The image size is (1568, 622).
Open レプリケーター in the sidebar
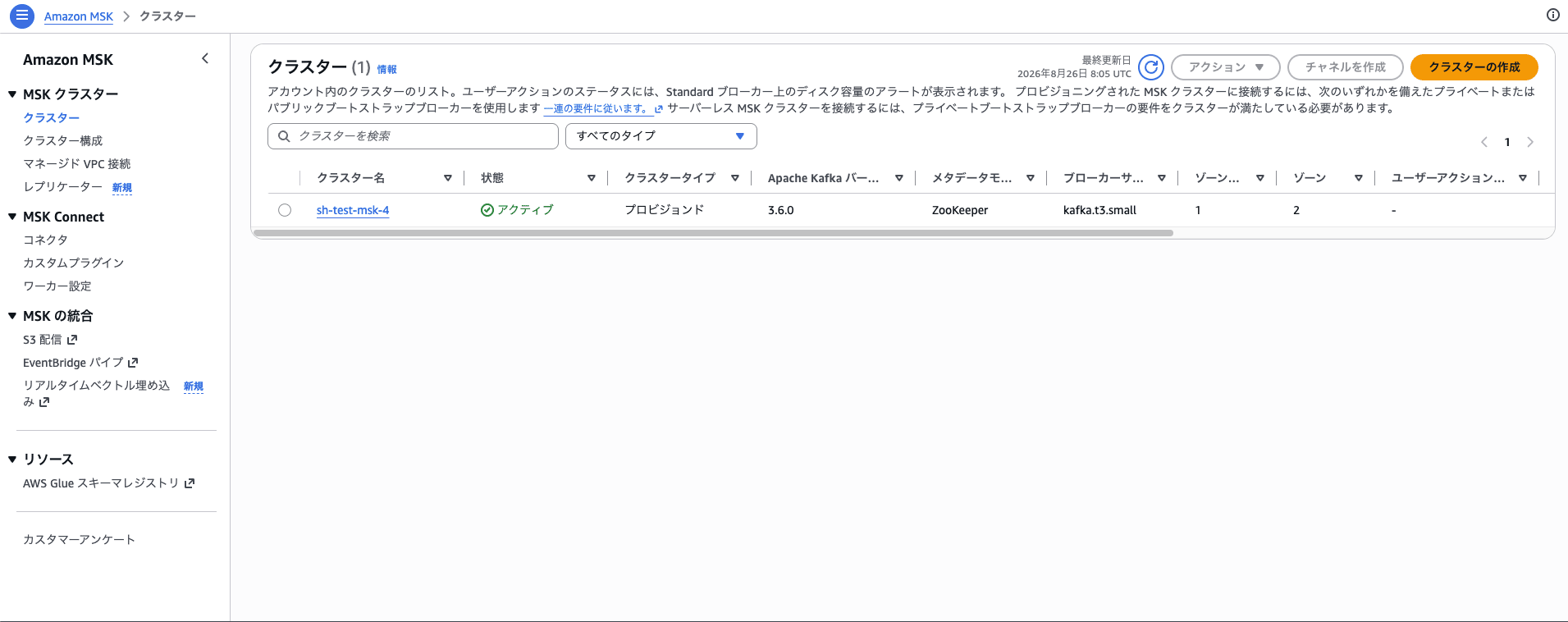(62, 187)
